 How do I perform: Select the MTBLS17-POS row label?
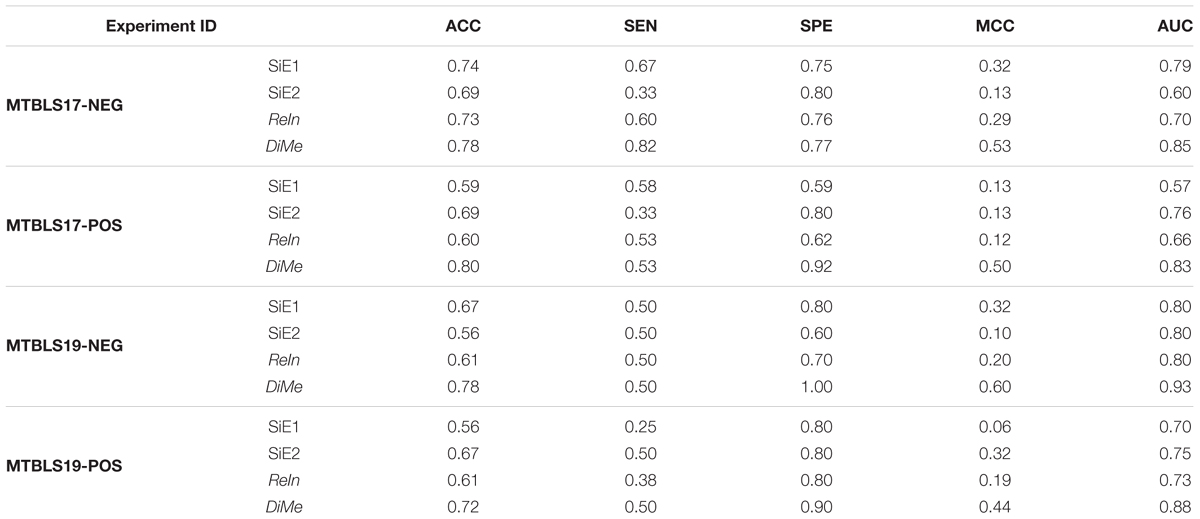(65, 226)
